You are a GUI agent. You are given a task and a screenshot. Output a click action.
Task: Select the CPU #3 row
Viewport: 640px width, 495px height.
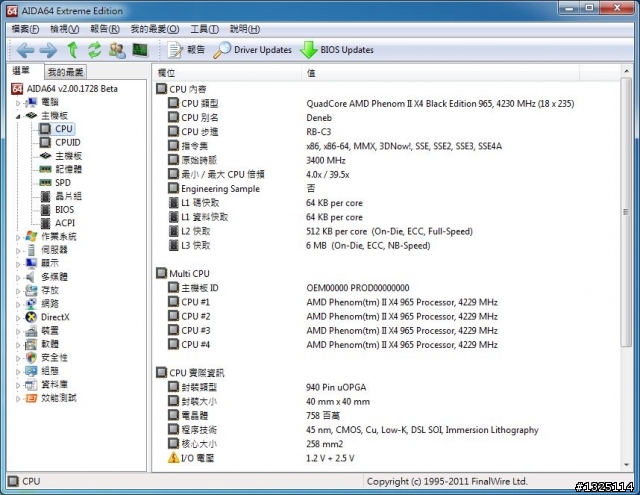pos(333,331)
